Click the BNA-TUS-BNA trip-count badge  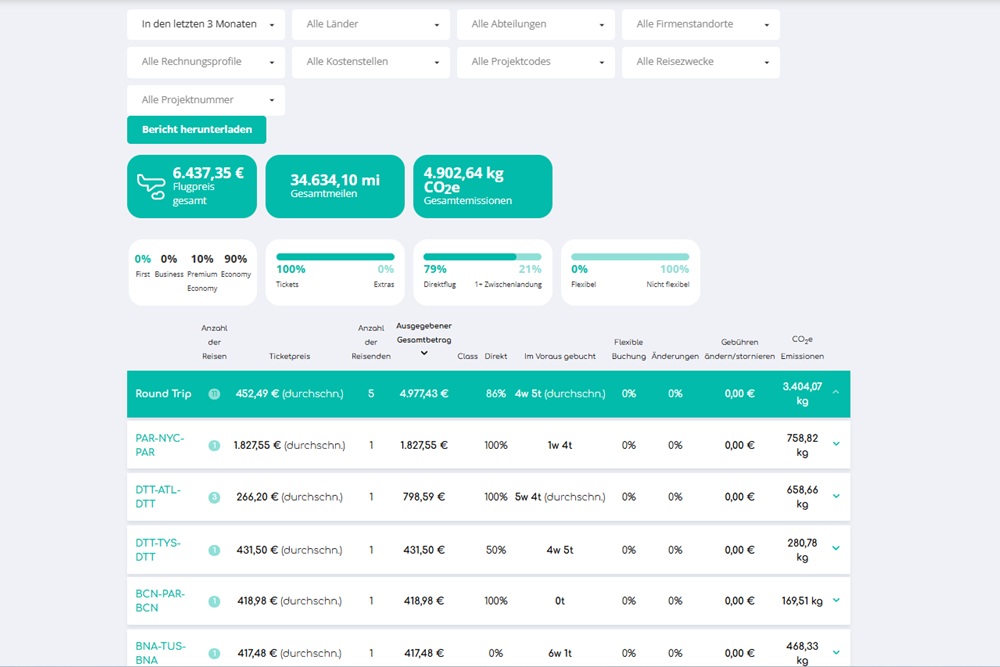click(x=214, y=654)
